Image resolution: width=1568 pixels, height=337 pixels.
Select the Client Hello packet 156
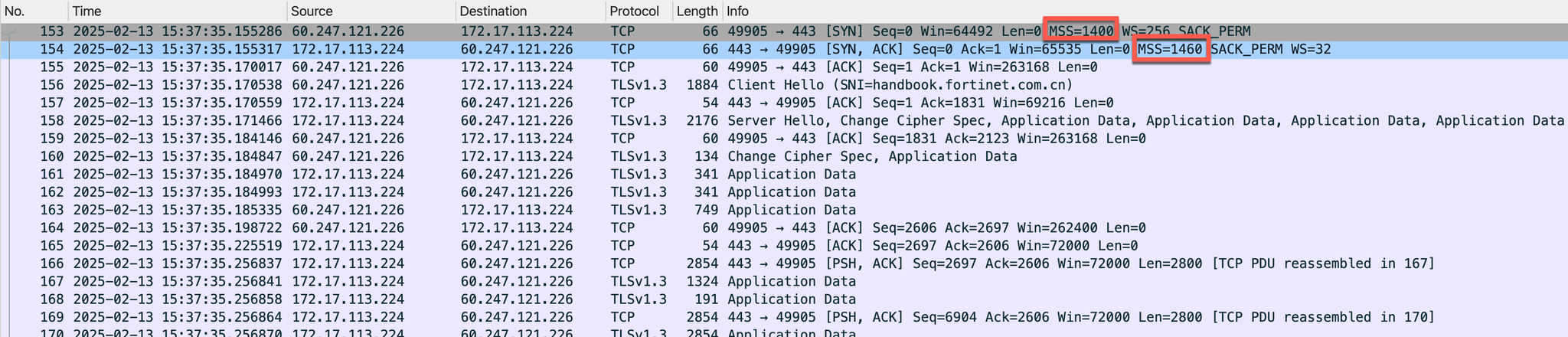coord(784,85)
